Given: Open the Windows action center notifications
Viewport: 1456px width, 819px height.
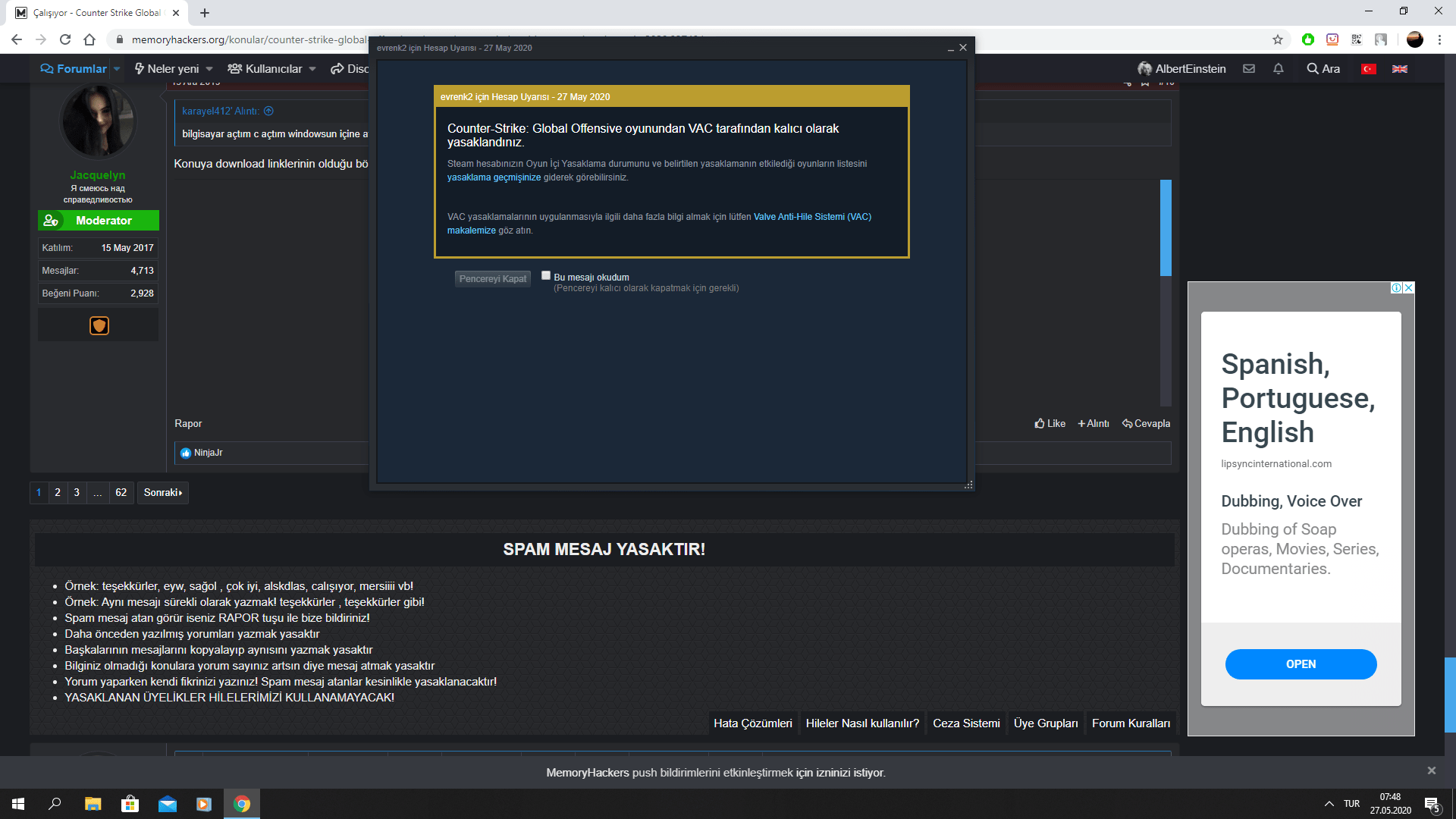Looking at the screenshot, I should pyautogui.click(x=1432, y=805).
